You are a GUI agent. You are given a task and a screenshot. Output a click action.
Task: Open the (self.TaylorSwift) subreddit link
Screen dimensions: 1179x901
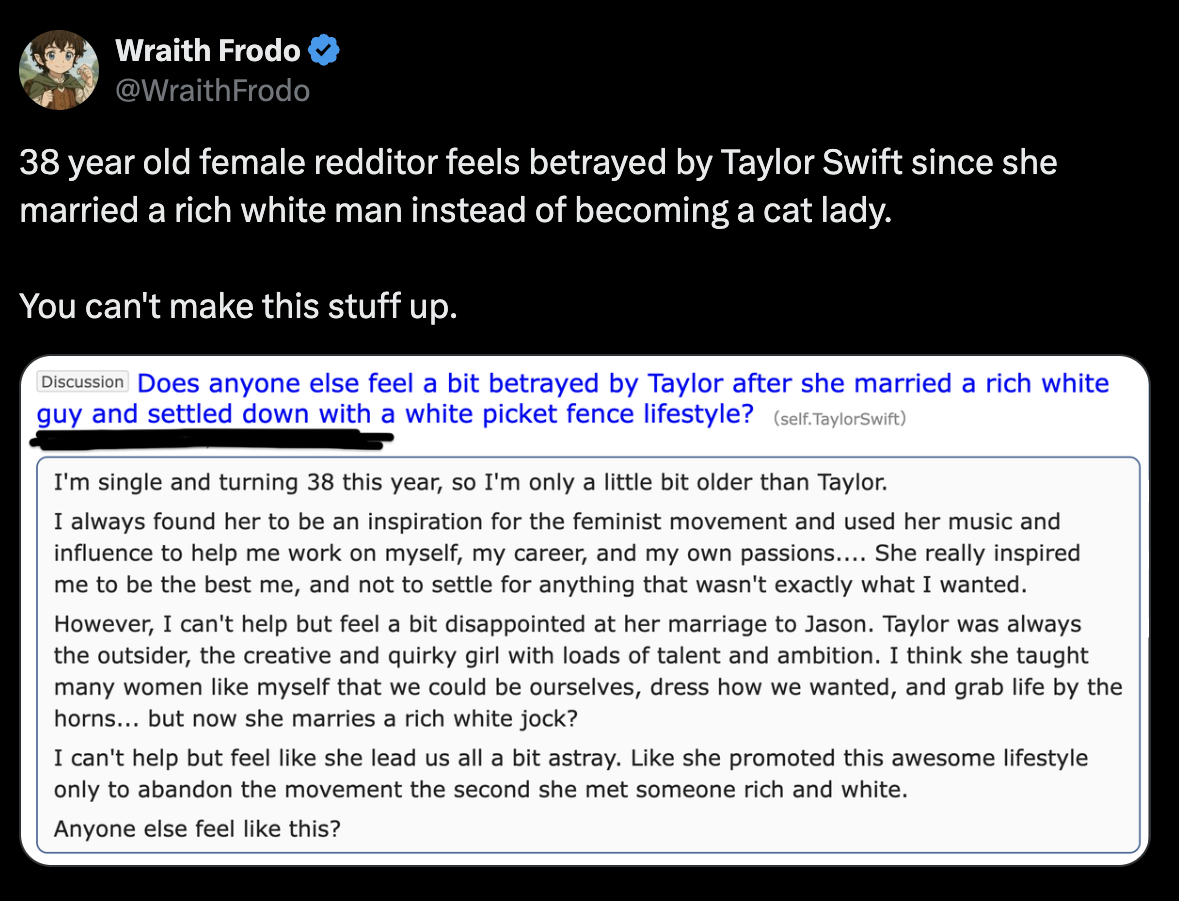[839, 419]
